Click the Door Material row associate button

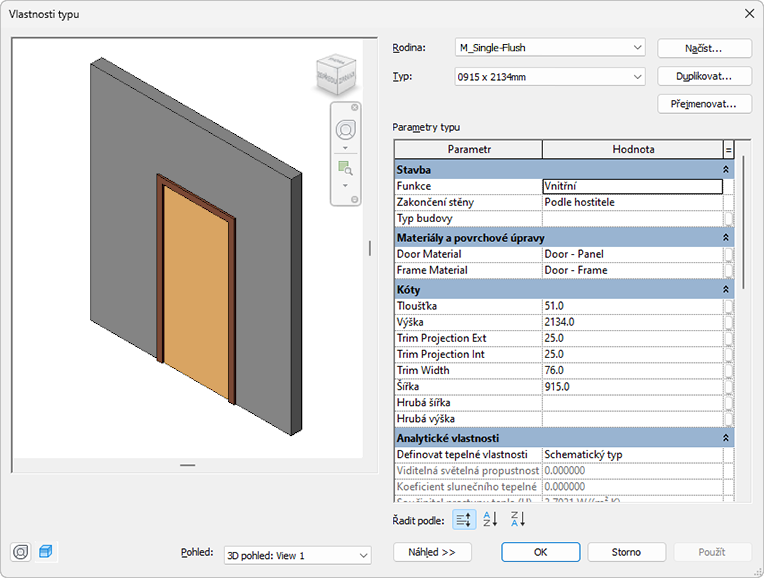click(728, 254)
